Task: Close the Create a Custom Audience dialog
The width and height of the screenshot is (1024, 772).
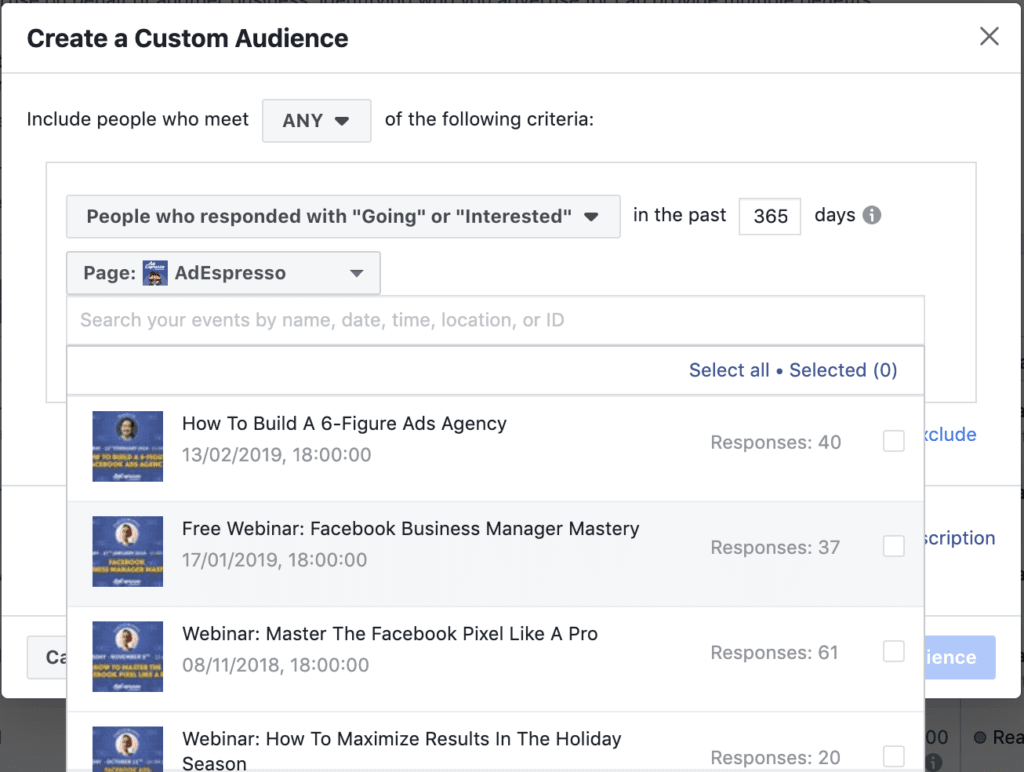Action: point(989,36)
